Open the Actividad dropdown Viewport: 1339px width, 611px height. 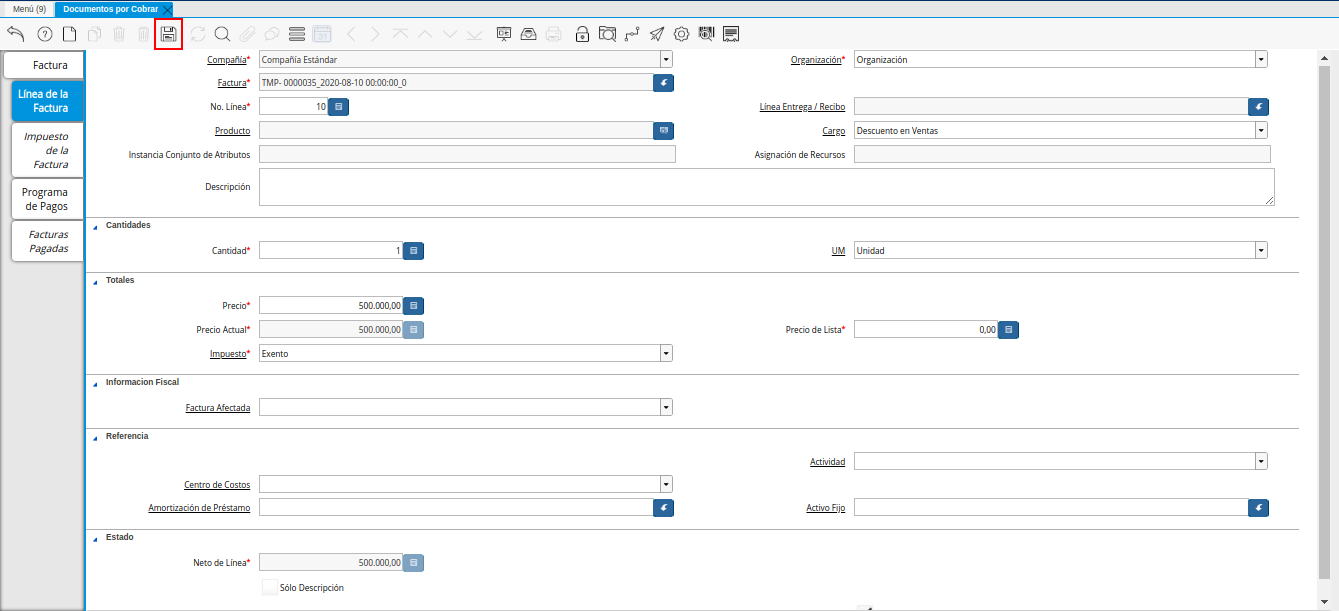1261,462
